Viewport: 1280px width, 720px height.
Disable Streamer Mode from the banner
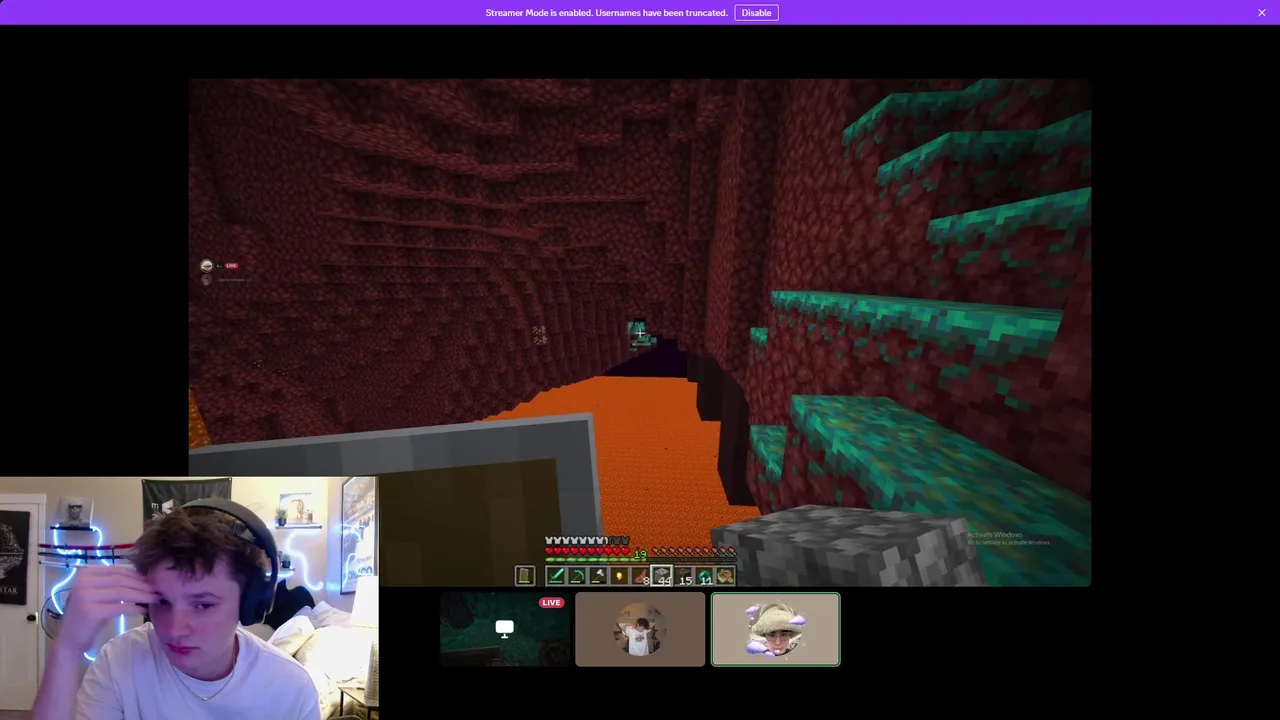(x=756, y=13)
